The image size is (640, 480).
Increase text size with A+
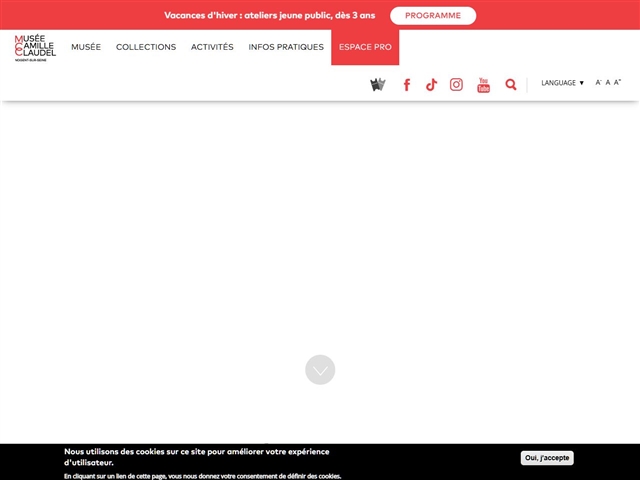click(618, 83)
